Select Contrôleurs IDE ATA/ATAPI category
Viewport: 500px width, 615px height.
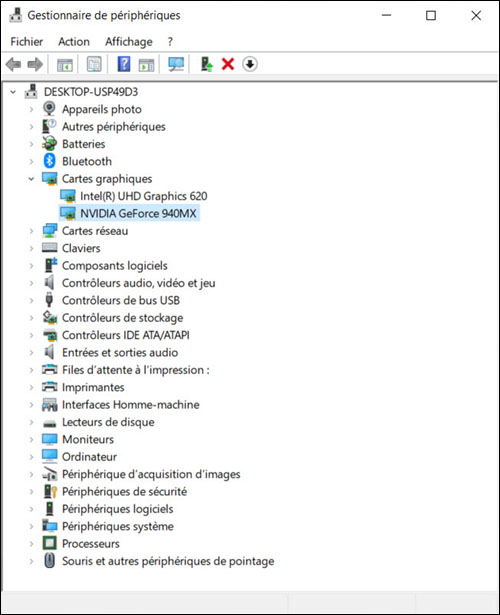126,335
